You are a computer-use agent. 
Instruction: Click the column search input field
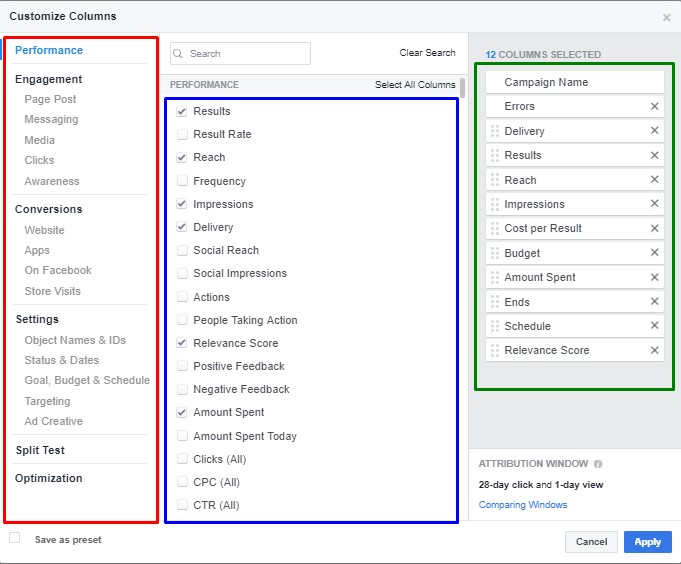point(240,53)
